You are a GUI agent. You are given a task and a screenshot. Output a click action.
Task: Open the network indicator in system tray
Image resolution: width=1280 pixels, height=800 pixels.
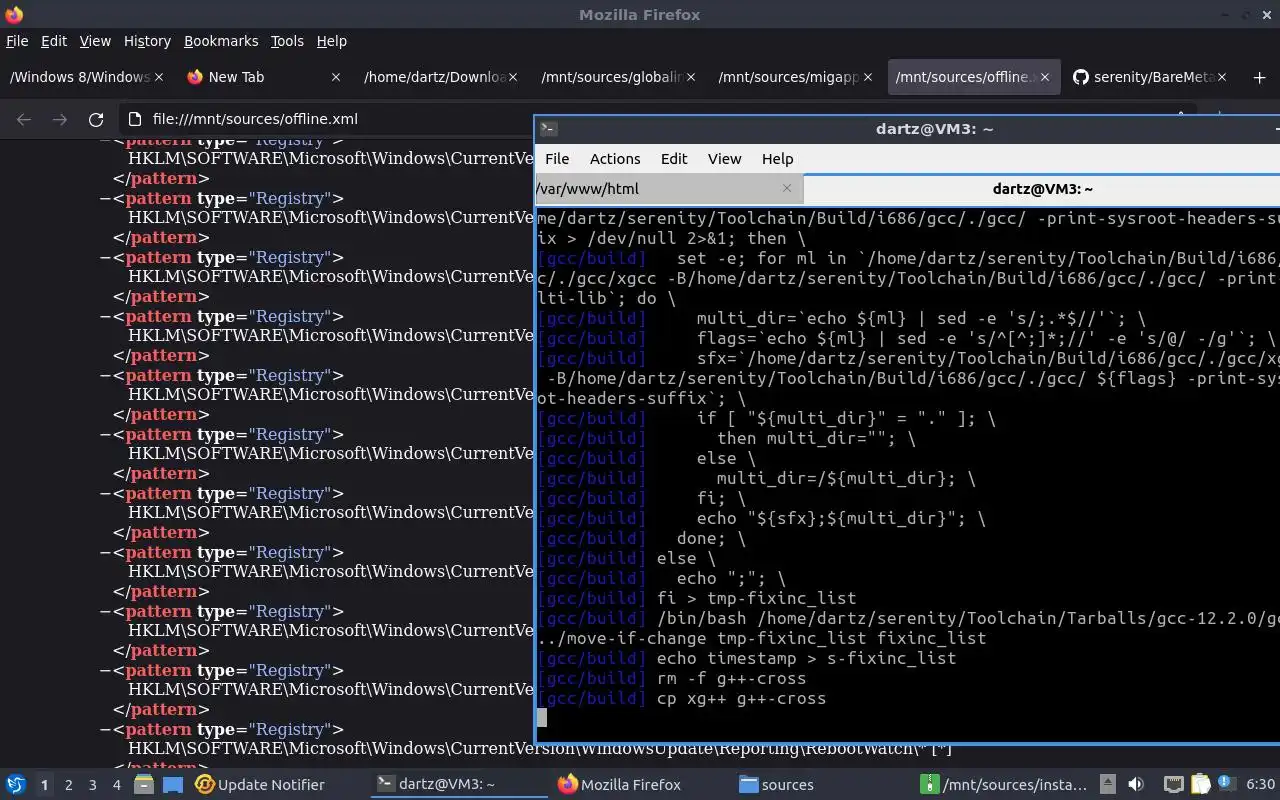[x=1174, y=785]
